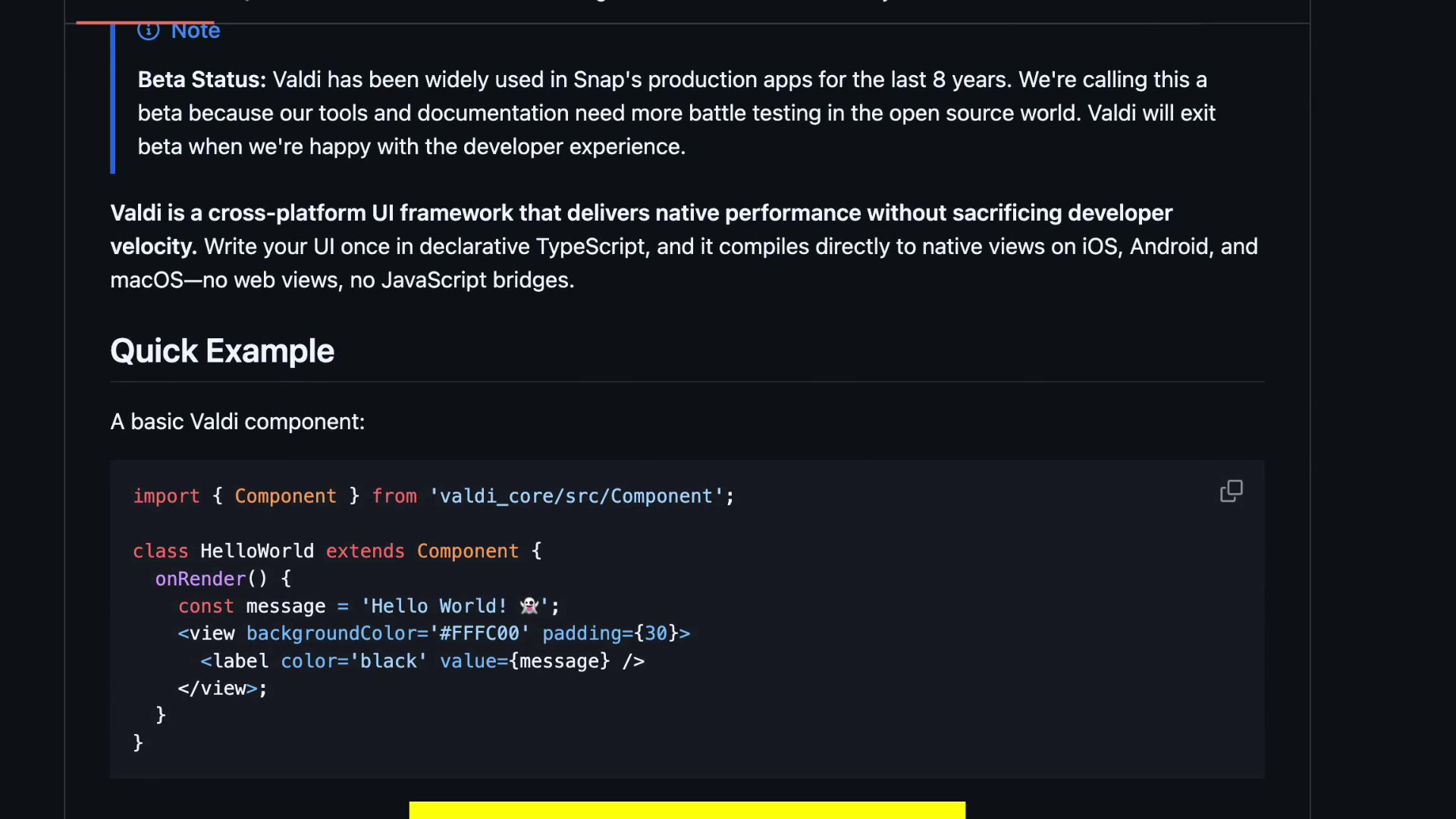Click the anchor area left of Quick Example
Viewport: 1456px width, 819px height.
click(x=91, y=350)
